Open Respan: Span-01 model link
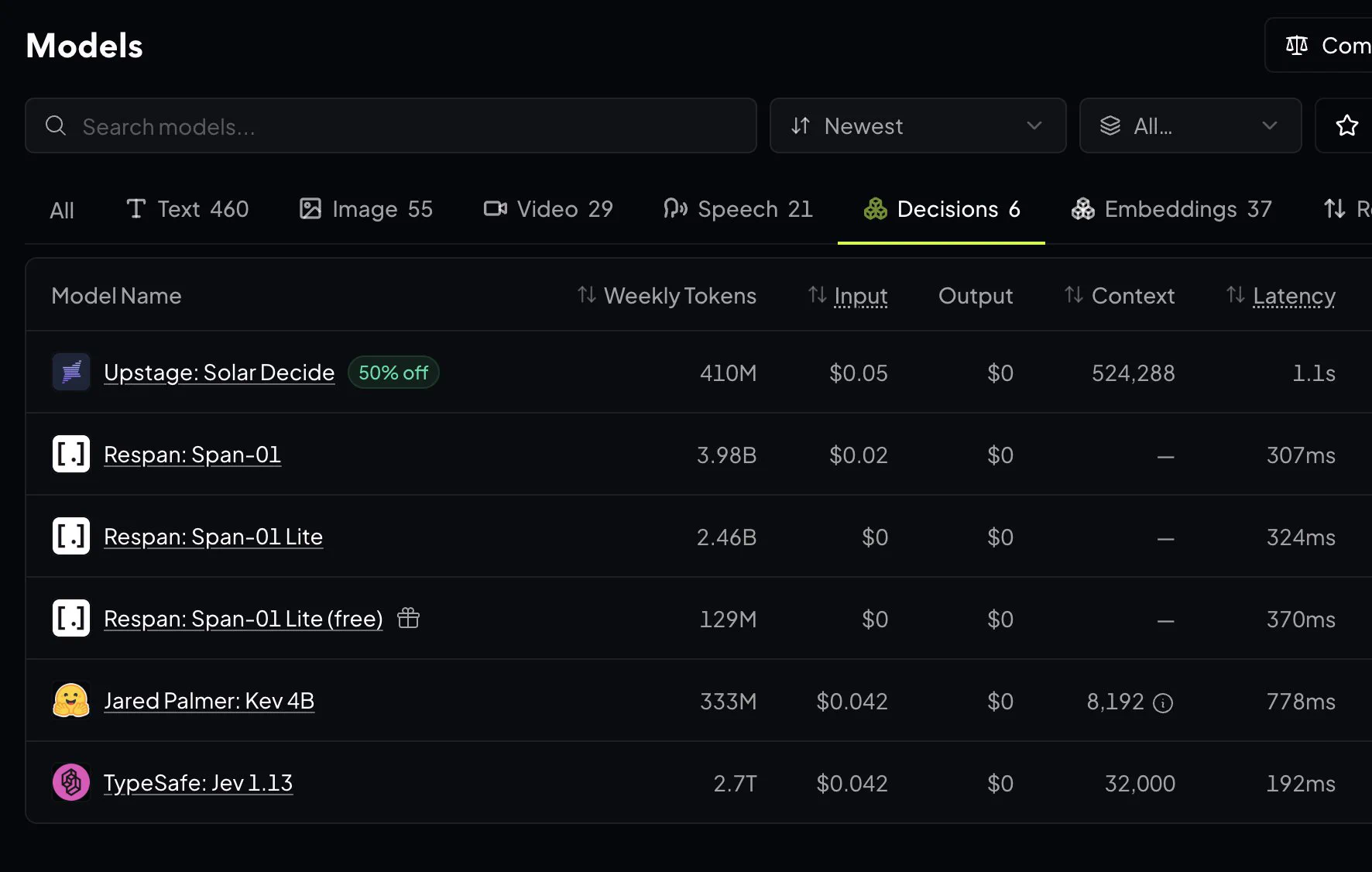 (192, 455)
